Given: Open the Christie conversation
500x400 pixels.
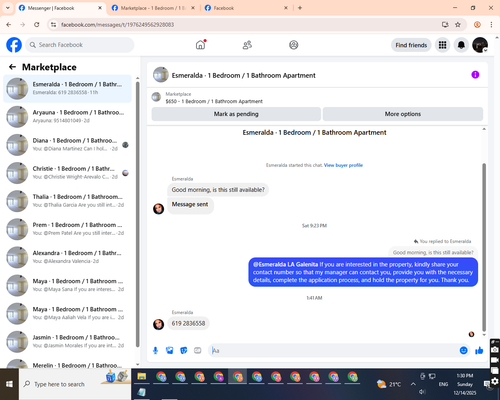Looking at the screenshot, I should click(68, 173).
